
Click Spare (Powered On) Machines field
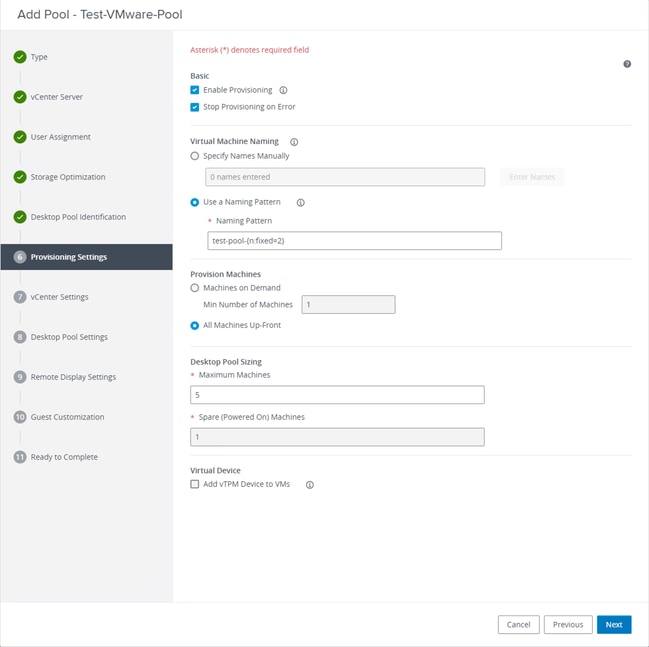click(337, 437)
